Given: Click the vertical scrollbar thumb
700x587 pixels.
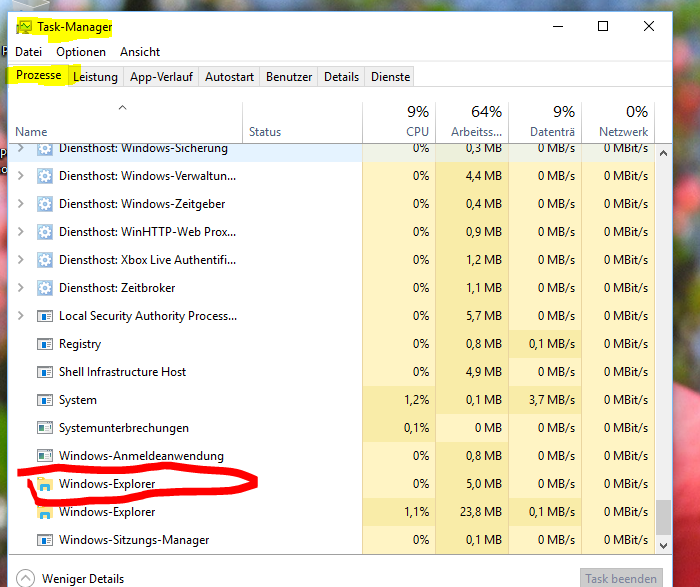Looking at the screenshot, I should [663, 517].
